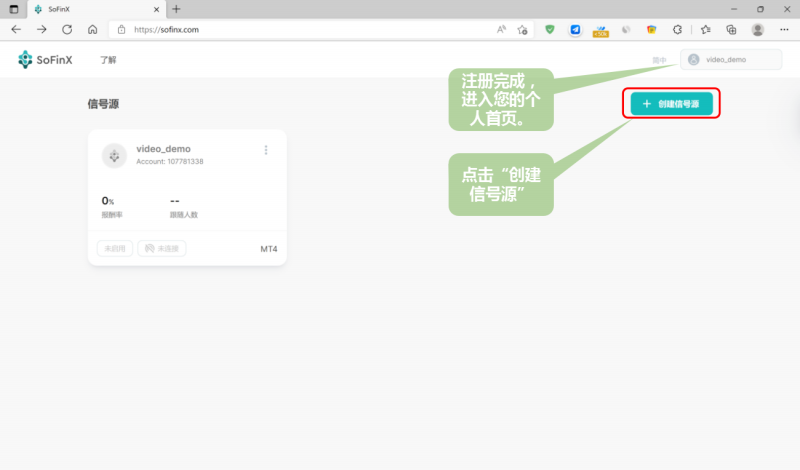Open the video_demo user account dropdown
This screenshot has height=470, width=800.
[731, 59]
